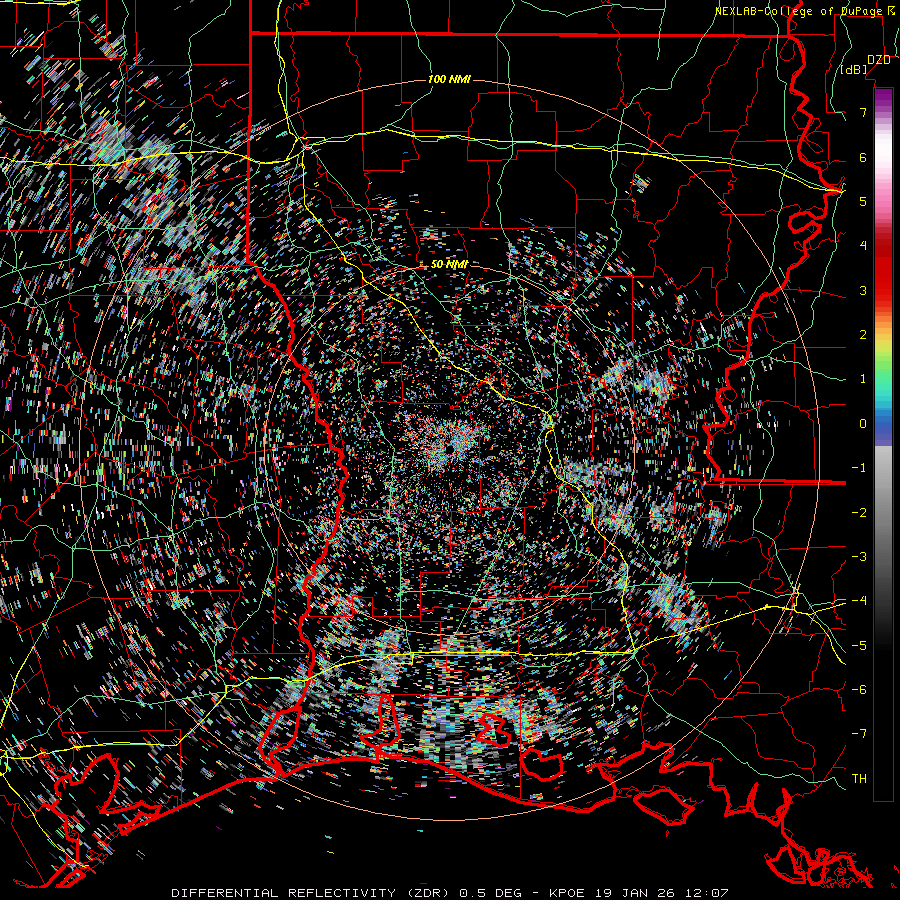Click the "0" value on the color scale

coord(863,424)
